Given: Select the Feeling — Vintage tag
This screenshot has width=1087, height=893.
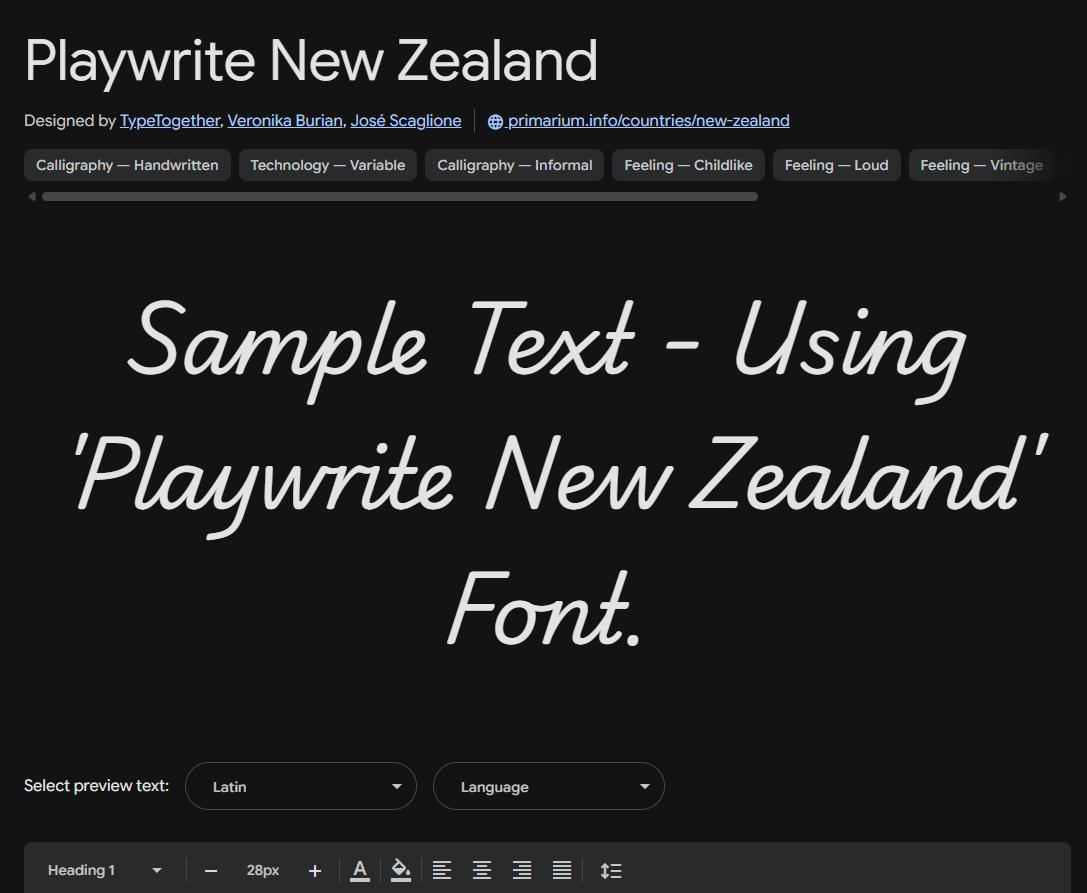Looking at the screenshot, I should pos(981,165).
